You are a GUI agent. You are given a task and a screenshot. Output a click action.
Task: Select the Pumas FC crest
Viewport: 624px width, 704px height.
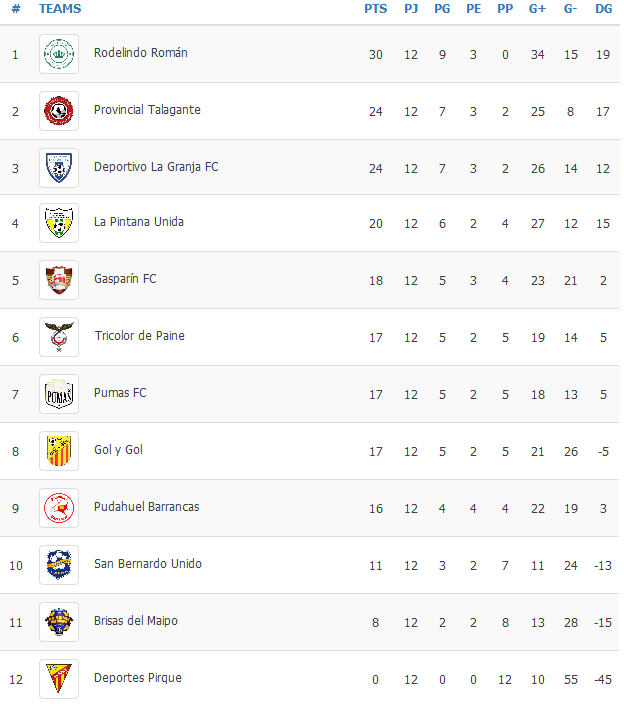[59, 394]
